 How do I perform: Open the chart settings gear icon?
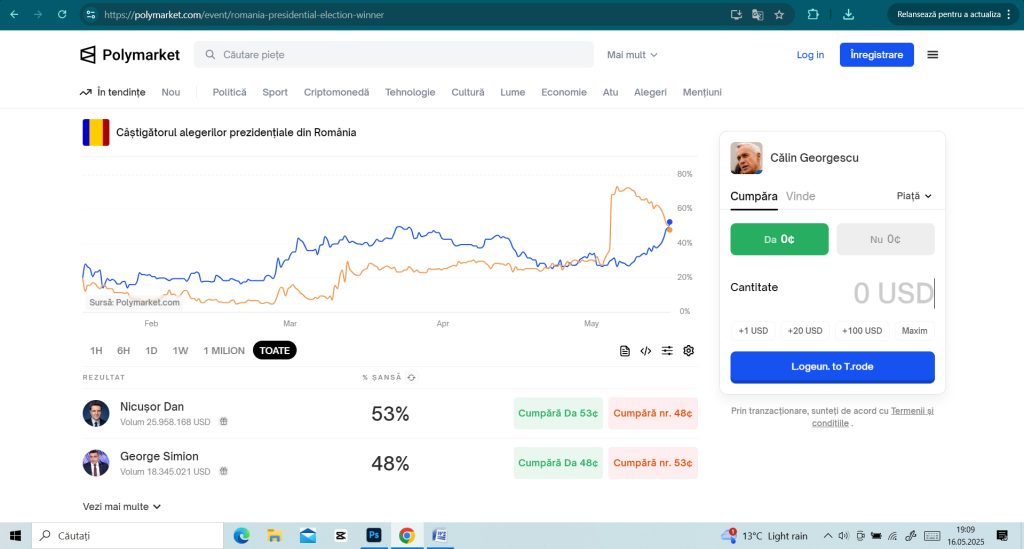688,351
